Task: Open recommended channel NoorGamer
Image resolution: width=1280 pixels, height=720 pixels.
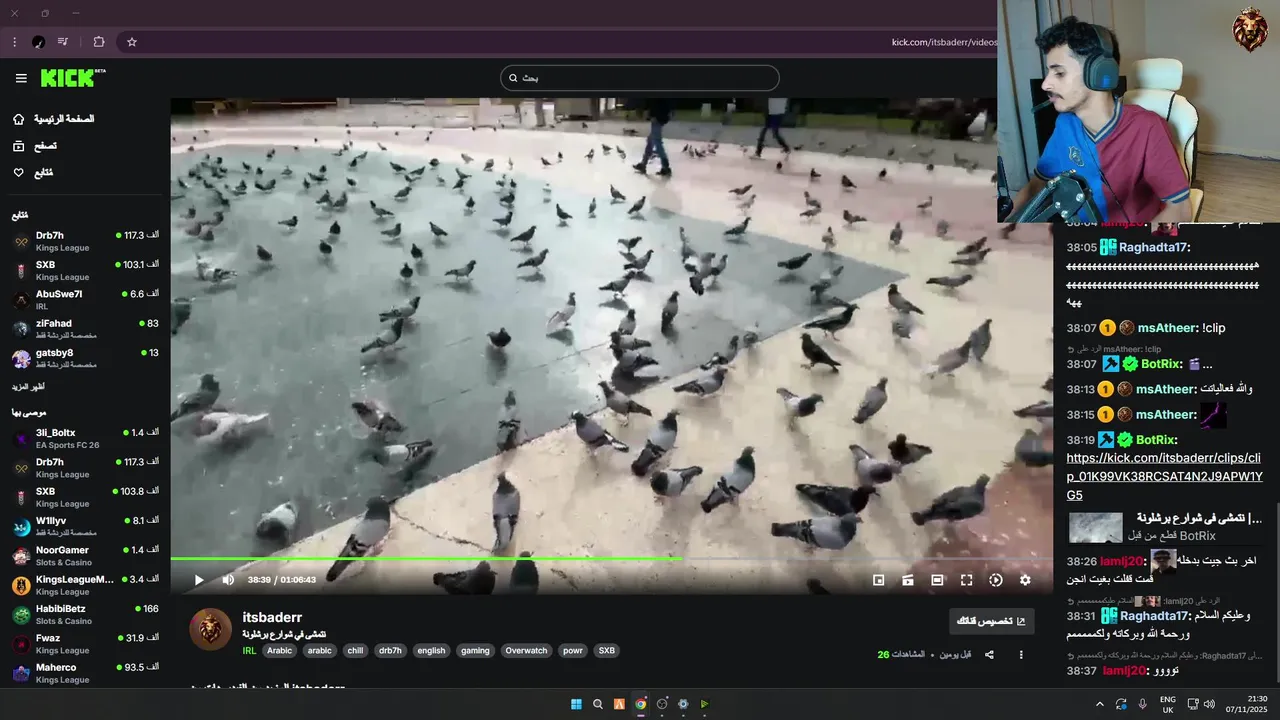Action: 85,555
